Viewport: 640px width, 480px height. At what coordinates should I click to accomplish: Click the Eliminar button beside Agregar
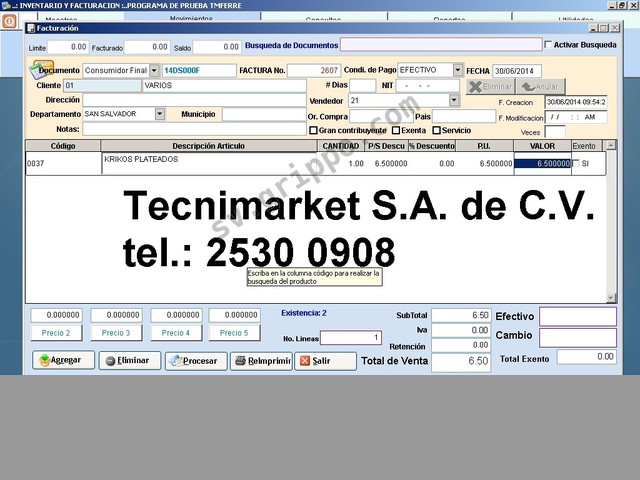[130, 361]
